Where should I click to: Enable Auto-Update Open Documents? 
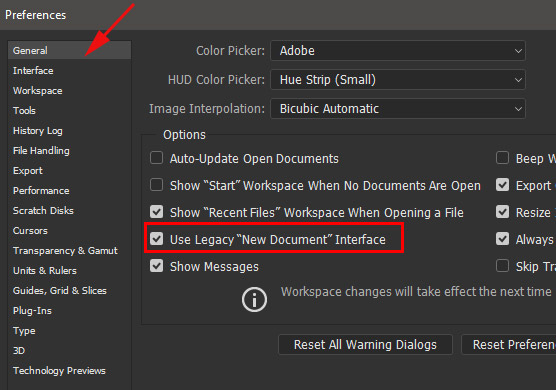pos(156,158)
